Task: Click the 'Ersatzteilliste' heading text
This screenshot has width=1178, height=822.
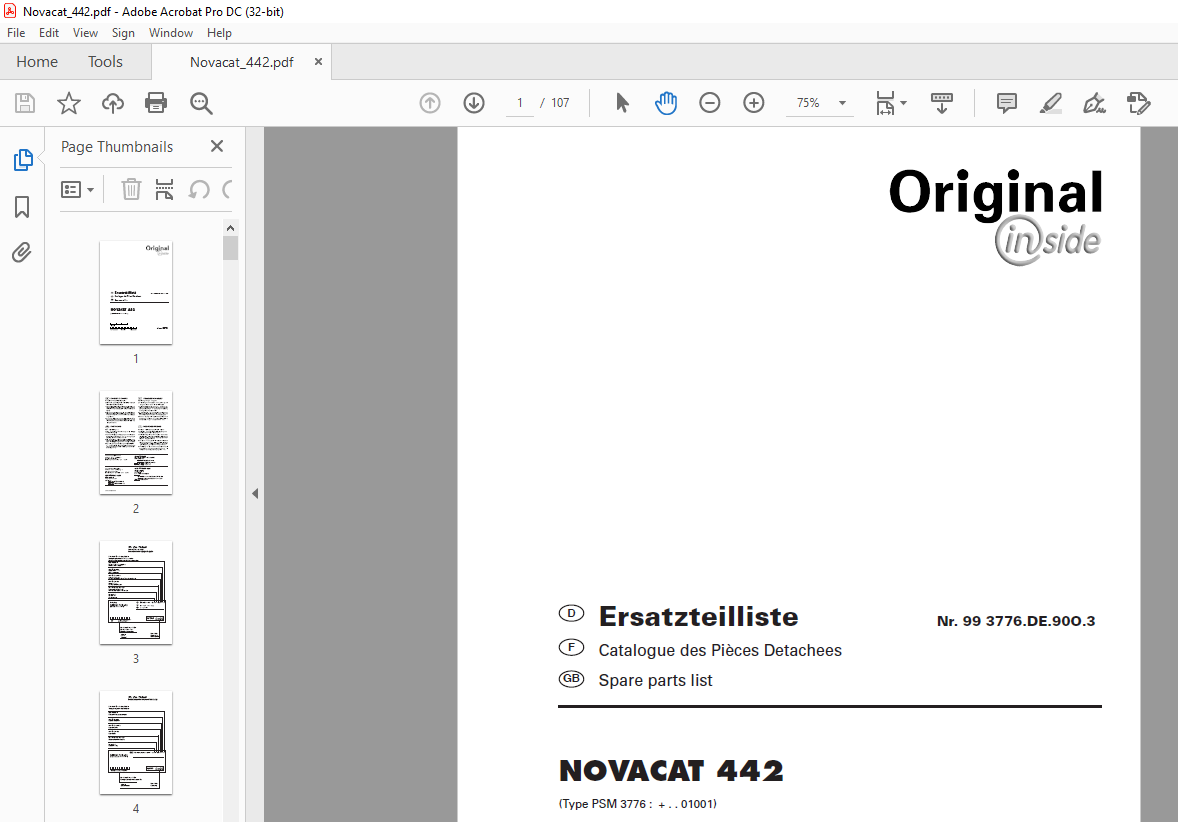Action: click(x=699, y=616)
